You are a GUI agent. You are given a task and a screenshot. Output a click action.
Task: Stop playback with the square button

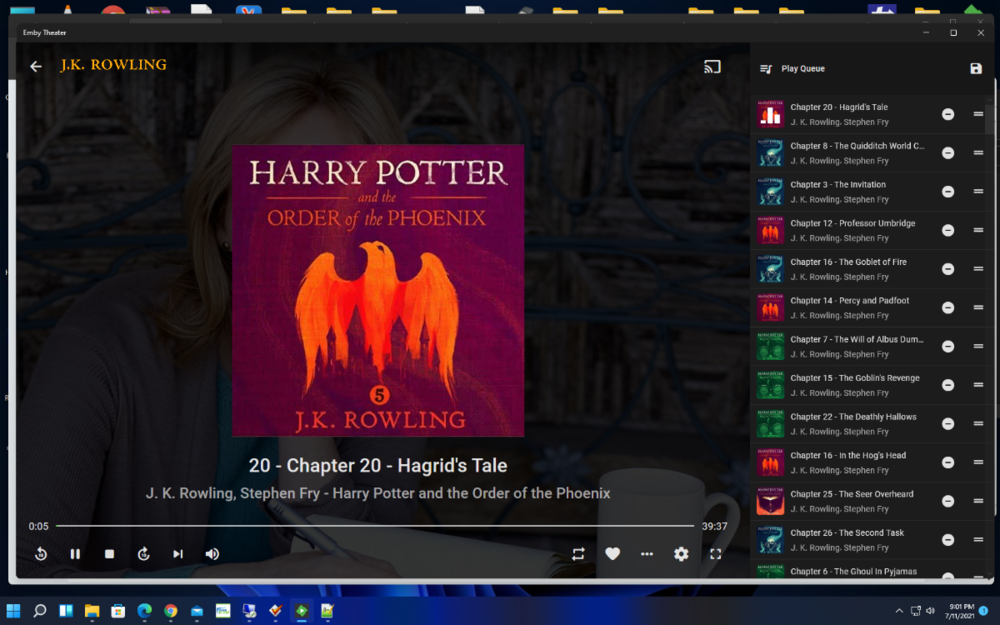pyautogui.click(x=109, y=554)
